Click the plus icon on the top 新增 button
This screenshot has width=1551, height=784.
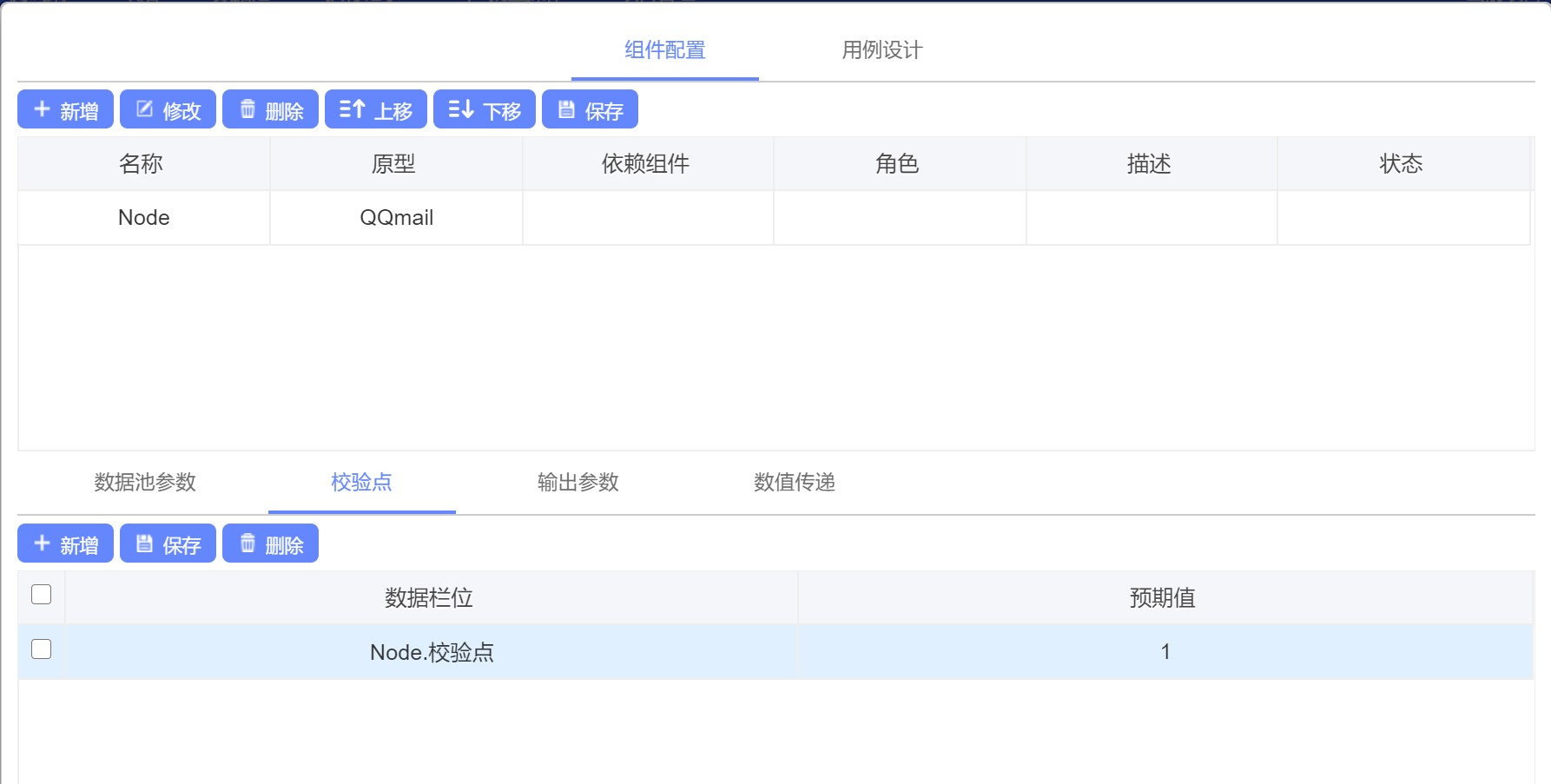42,109
